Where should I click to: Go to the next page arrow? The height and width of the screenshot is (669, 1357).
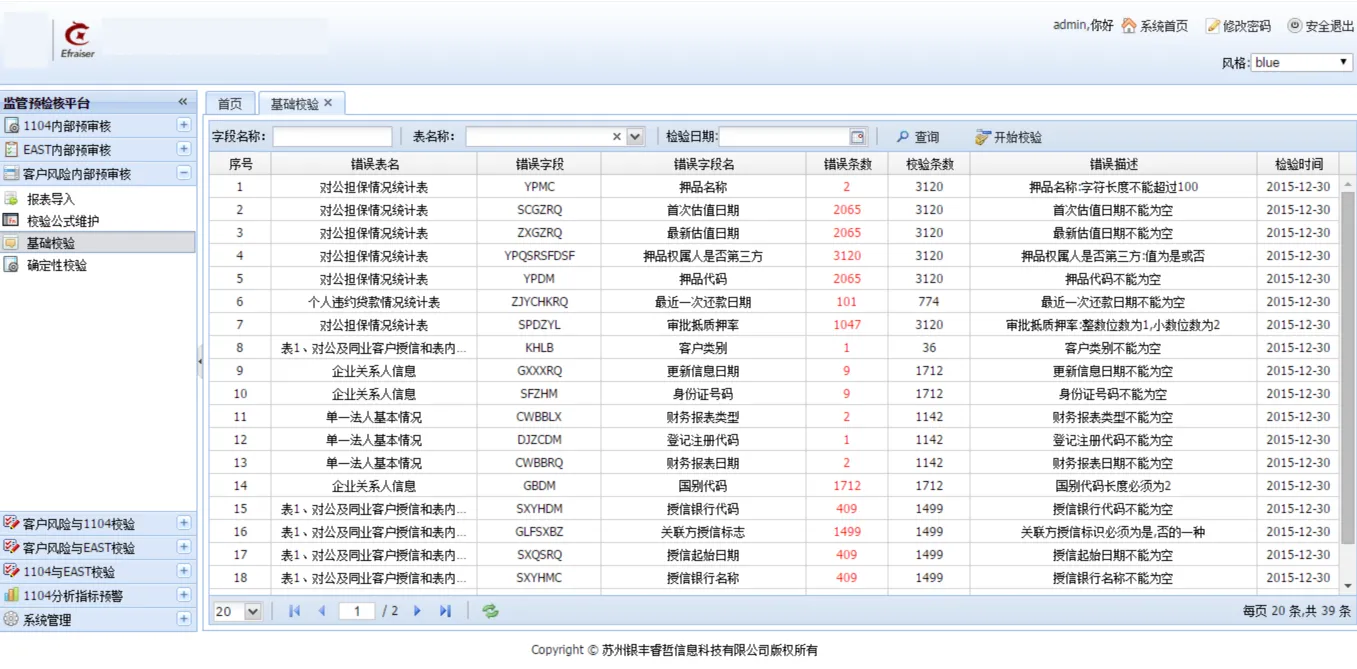click(418, 611)
